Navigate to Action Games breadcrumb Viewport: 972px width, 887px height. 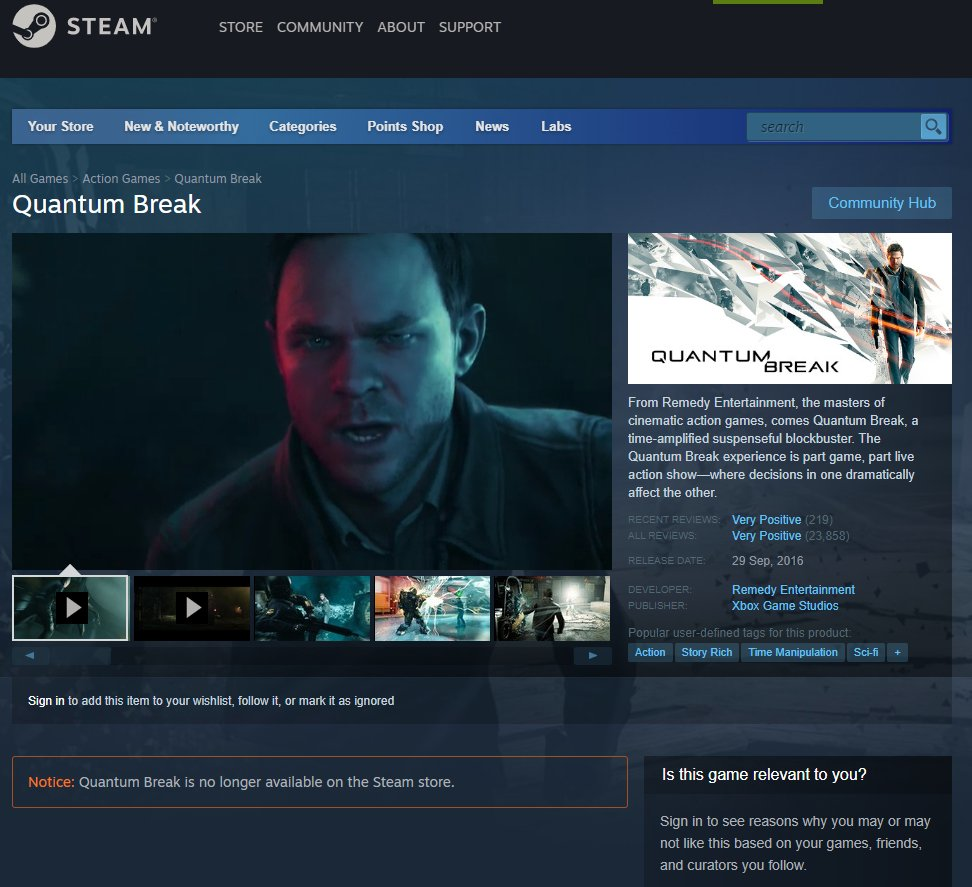point(122,179)
